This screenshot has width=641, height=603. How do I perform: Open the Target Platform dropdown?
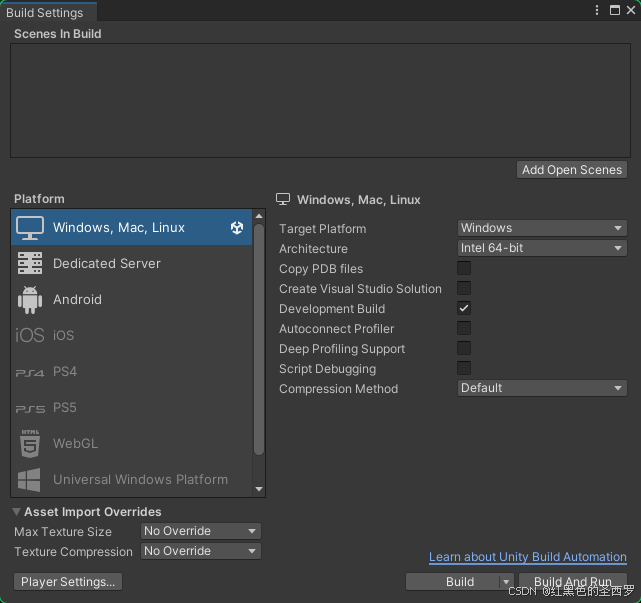[542, 228]
